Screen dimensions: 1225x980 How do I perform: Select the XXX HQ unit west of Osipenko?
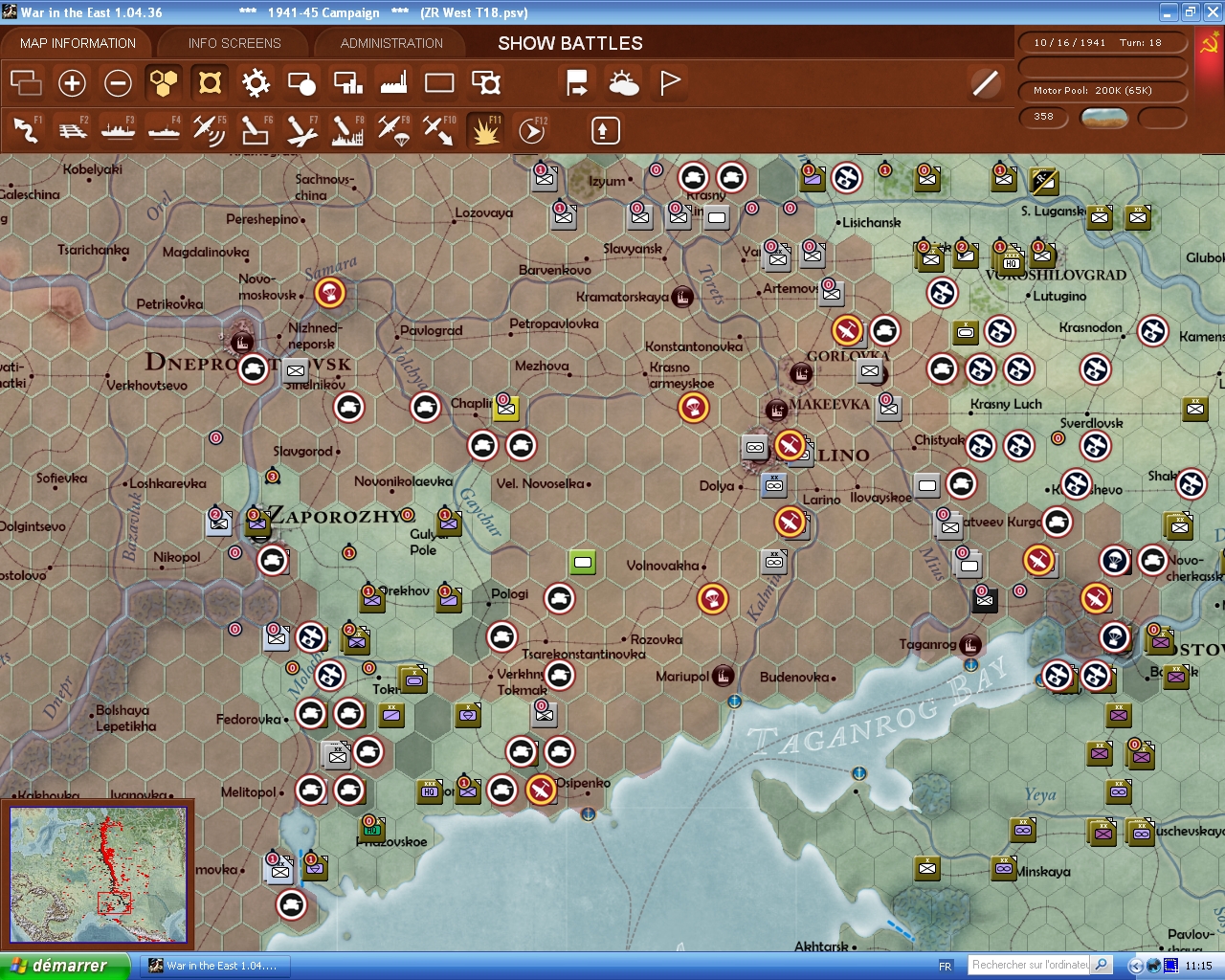429,791
